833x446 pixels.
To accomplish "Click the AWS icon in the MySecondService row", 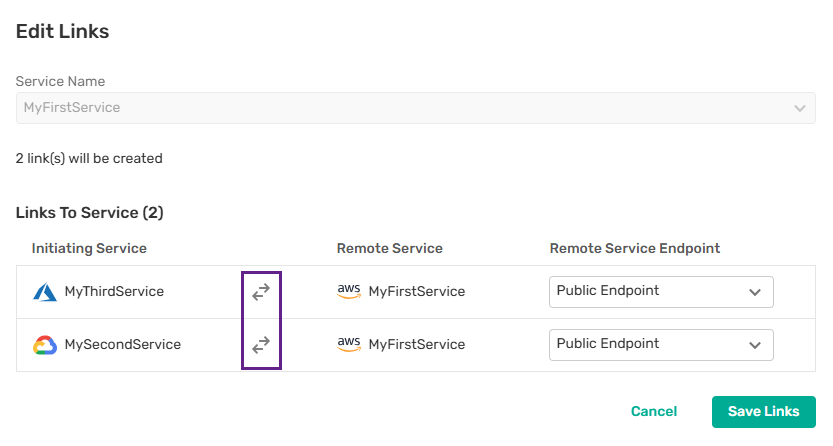I will pyautogui.click(x=349, y=344).
